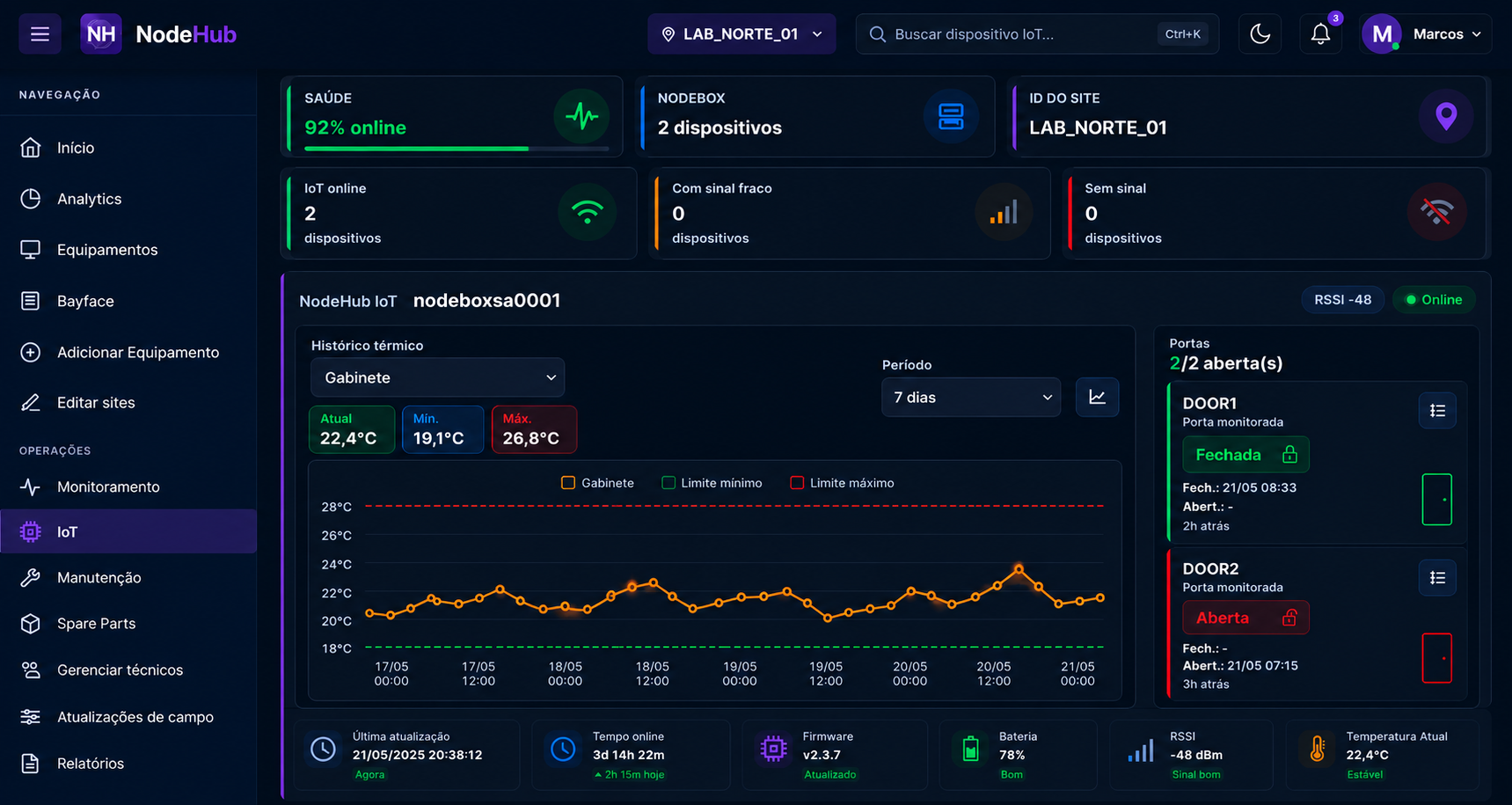Click the green DOOR1 door icon
The width and height of the screenshot is (1512, 805).
coord(1437,500)
